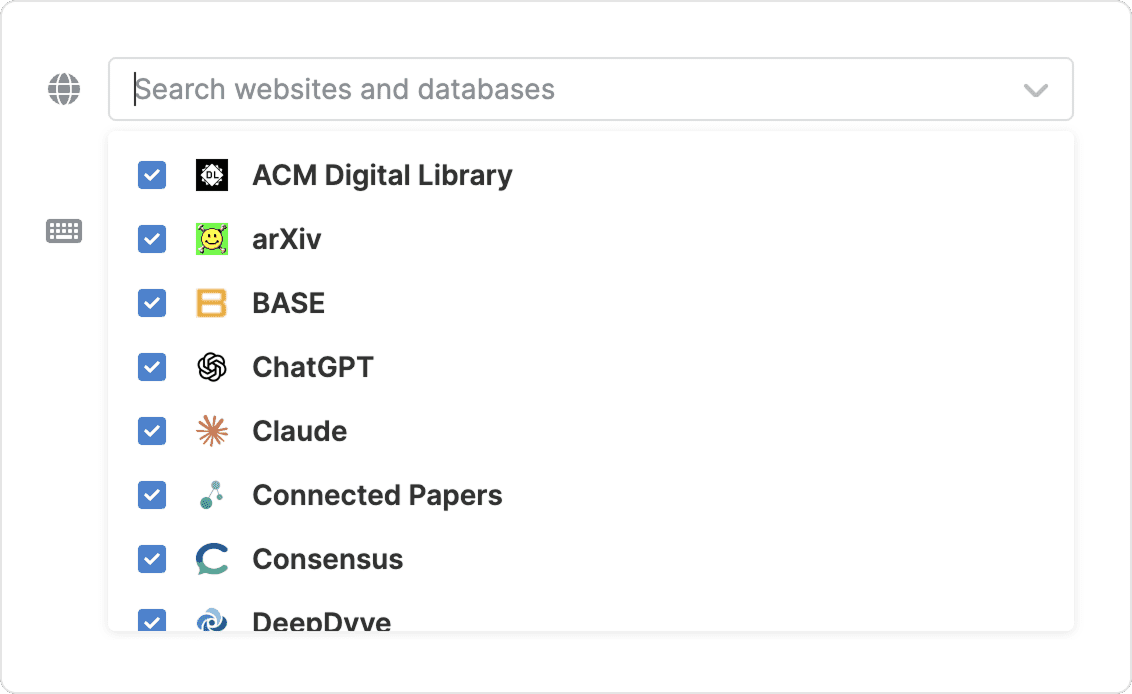The height and width of the screenshot is (694, 1132).
Task: Click the ACM Digital Library logo icon
Action: (x=212, y=175)
